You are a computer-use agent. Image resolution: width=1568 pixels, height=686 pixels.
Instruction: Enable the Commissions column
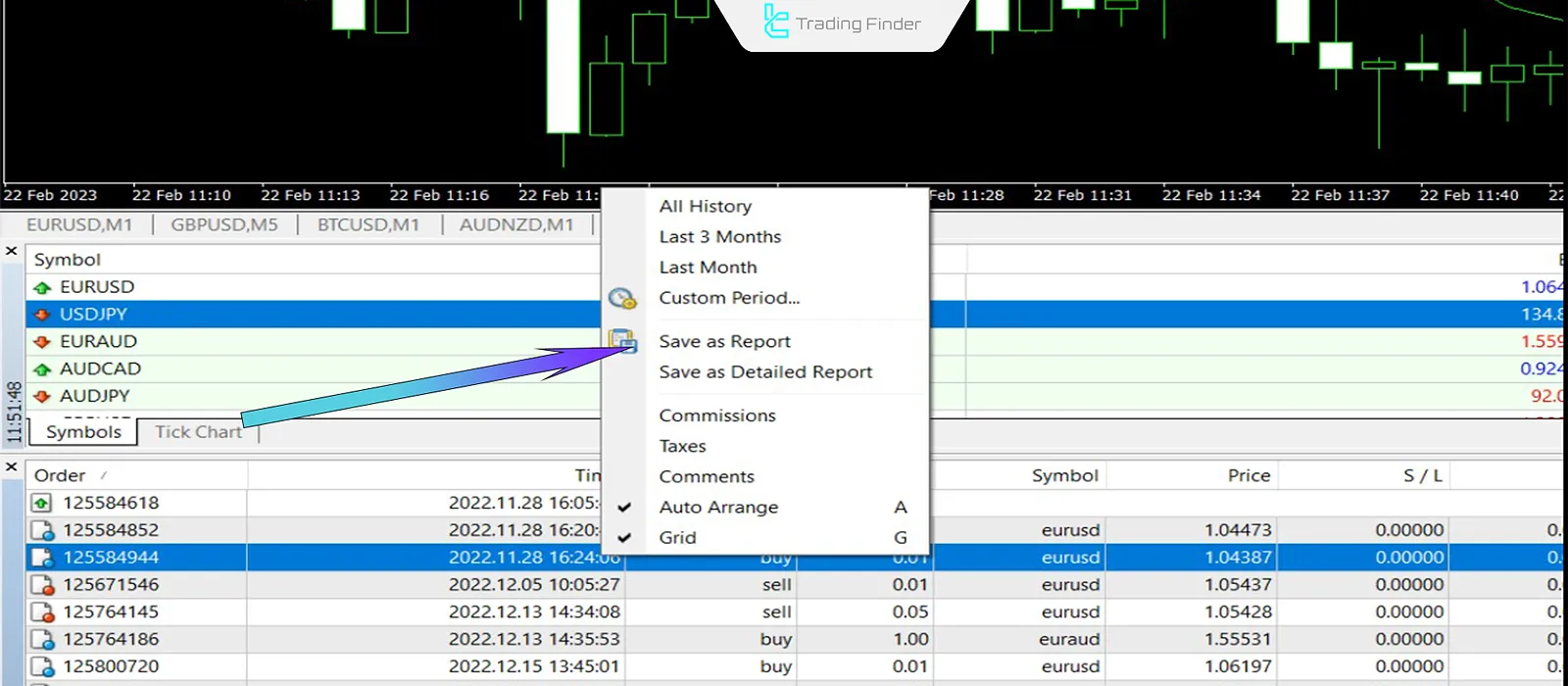pos(716,416)
